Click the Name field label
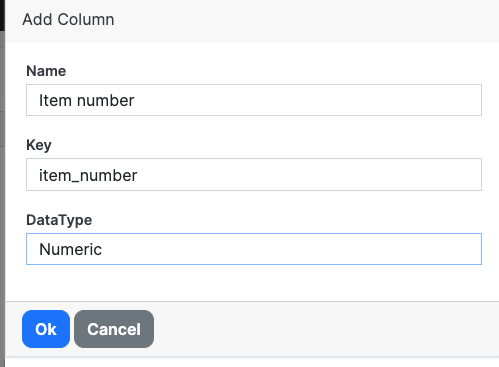 pos(46,71)
